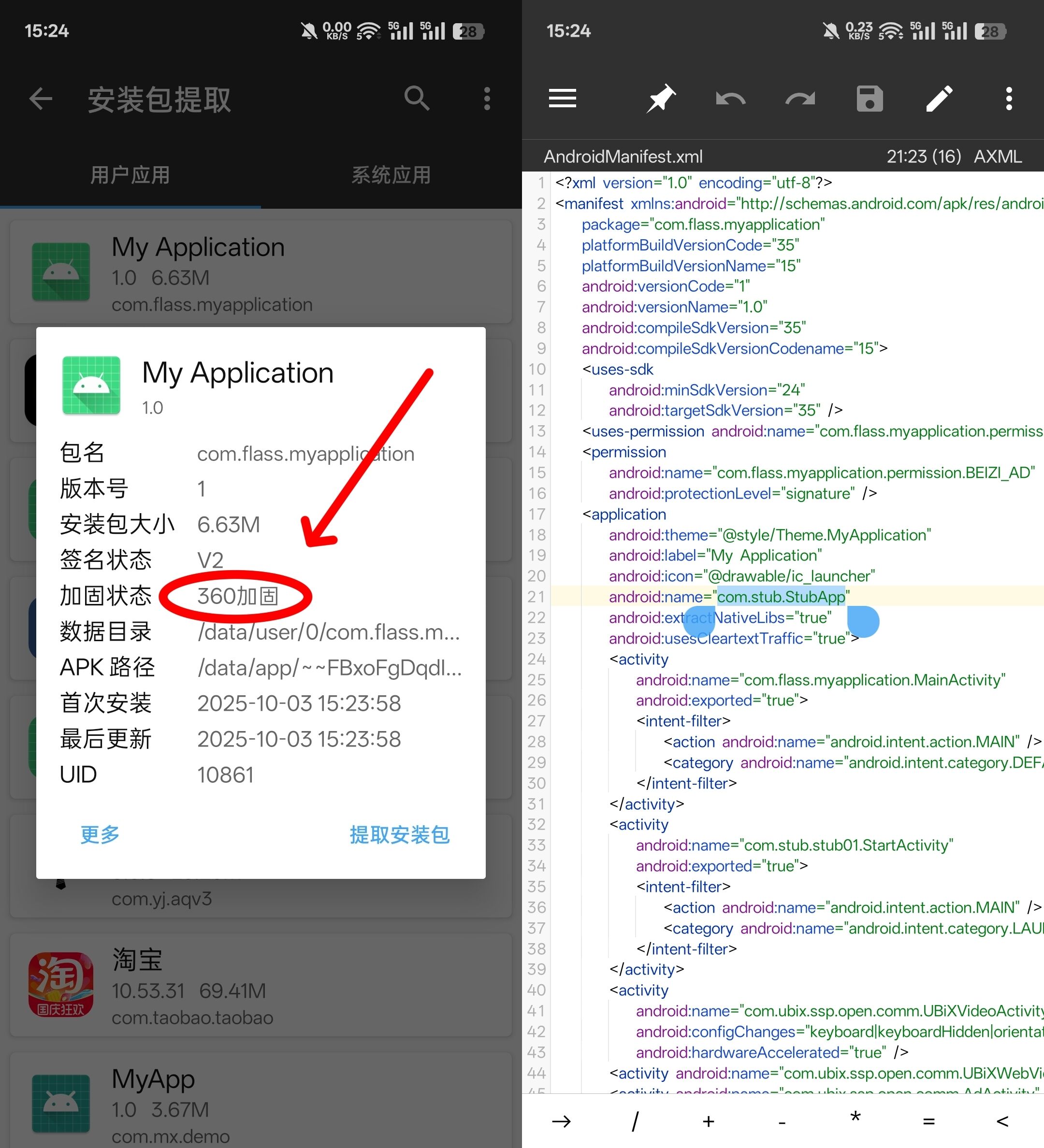Save the AndroidManifest.xml file
Screen dimensions: 1044x1148
[x=870, y=99]
